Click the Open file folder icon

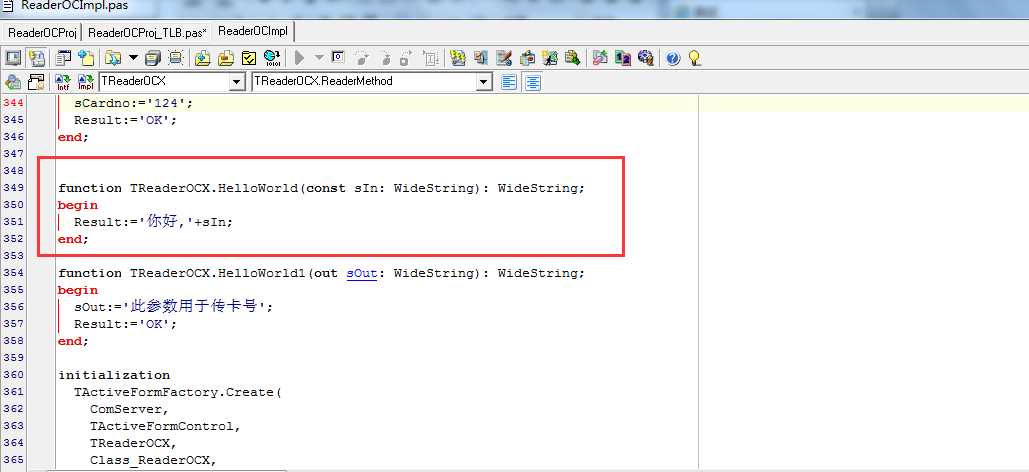(x=113, y=58)
